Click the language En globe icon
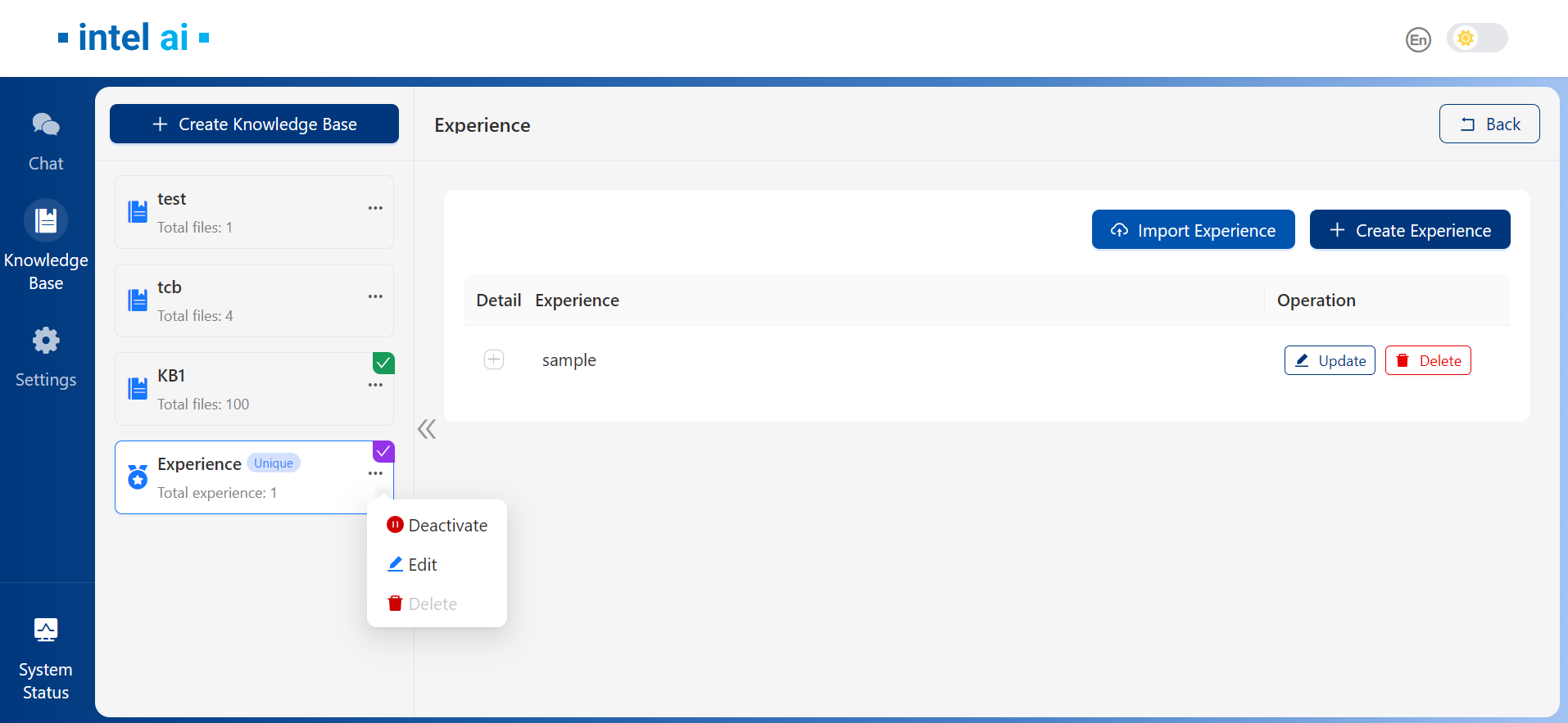Image resolution: width=1568 pixels, height=723 pixels. [1418, 39]
